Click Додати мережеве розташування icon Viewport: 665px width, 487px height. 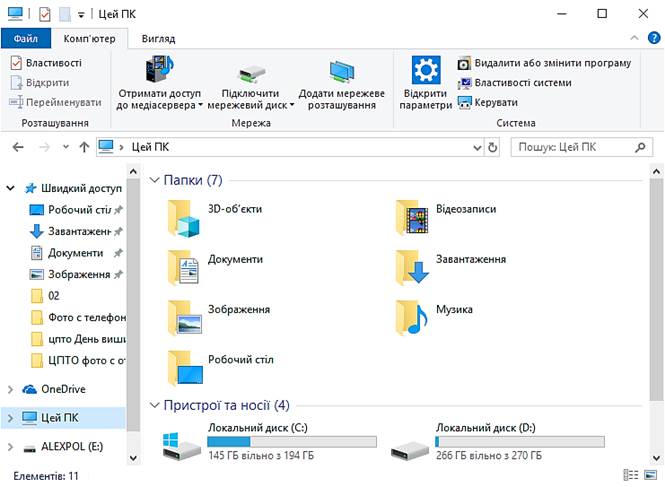[342, 71]
